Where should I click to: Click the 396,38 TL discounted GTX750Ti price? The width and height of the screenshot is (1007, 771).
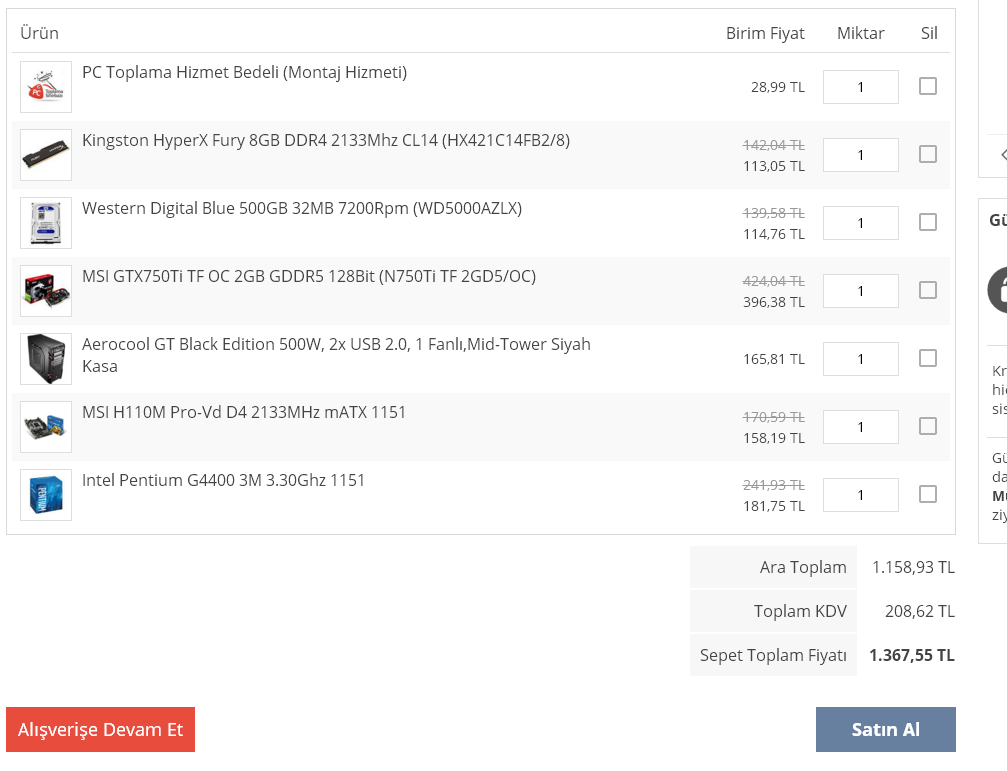[x=774, y=302]
